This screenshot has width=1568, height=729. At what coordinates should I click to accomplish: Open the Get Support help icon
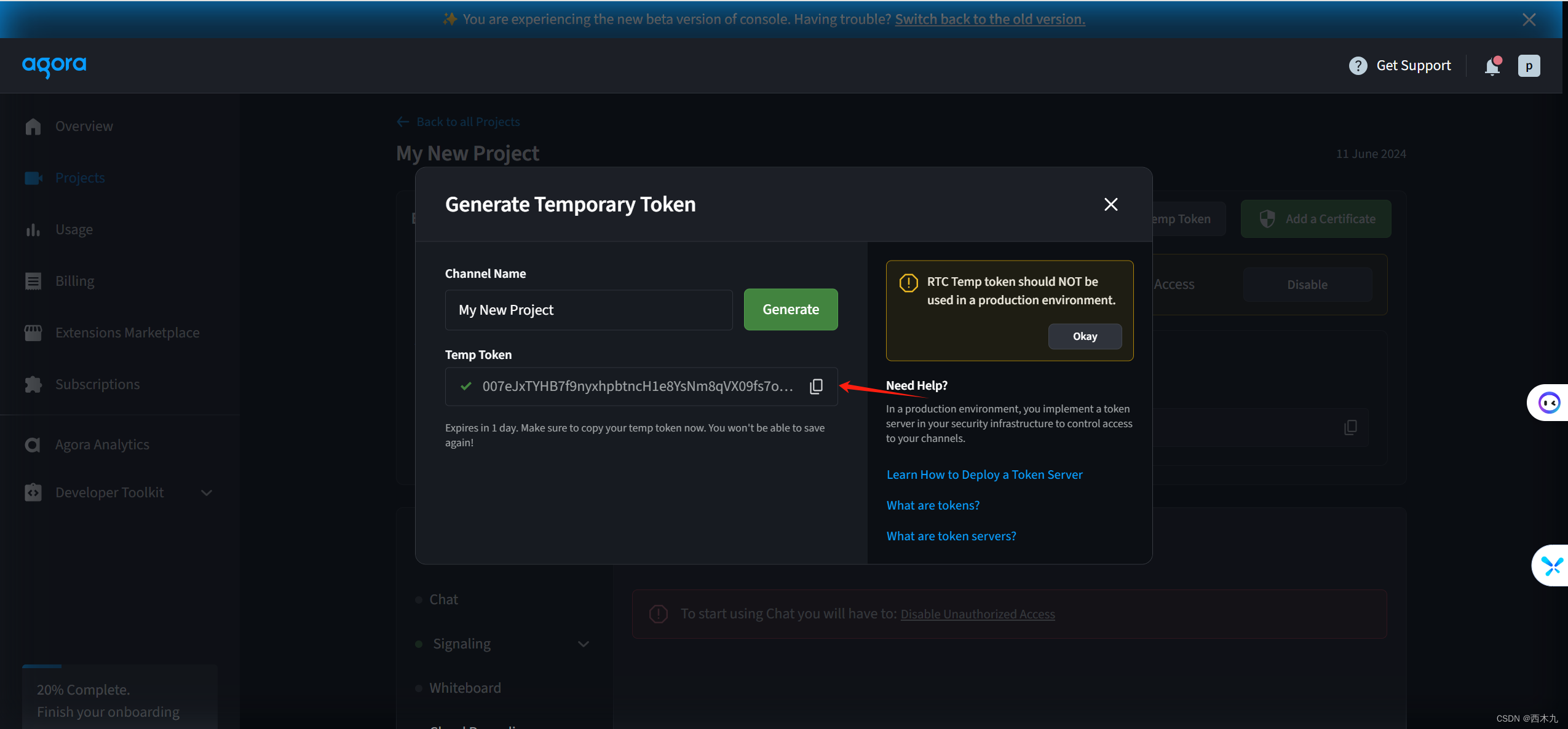pos(1358,66)
